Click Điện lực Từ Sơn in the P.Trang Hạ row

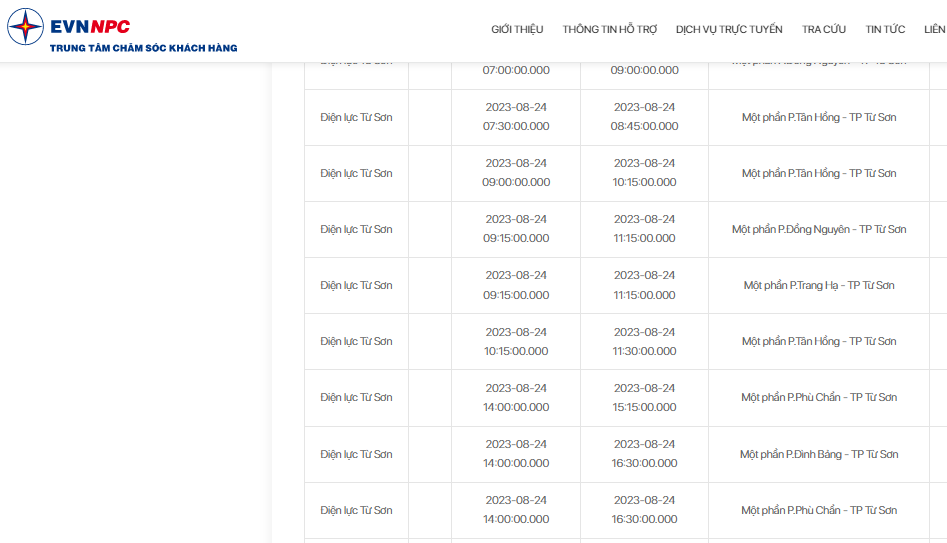coord(356,286)
